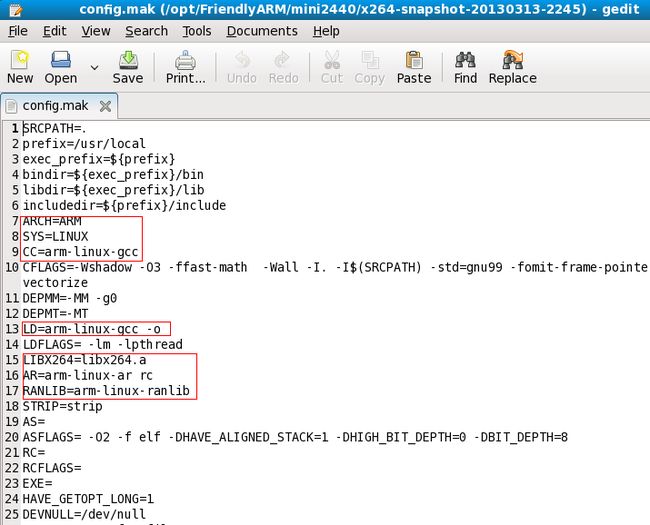Click the LIBX264=libx264.a line
This screenshot has width=650, height=525.
84,360
